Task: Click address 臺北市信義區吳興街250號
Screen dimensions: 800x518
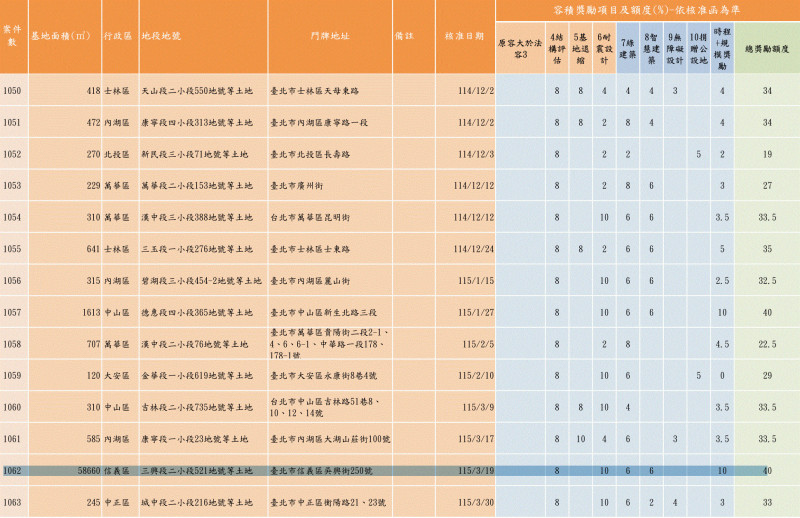Action: [321, 471]
